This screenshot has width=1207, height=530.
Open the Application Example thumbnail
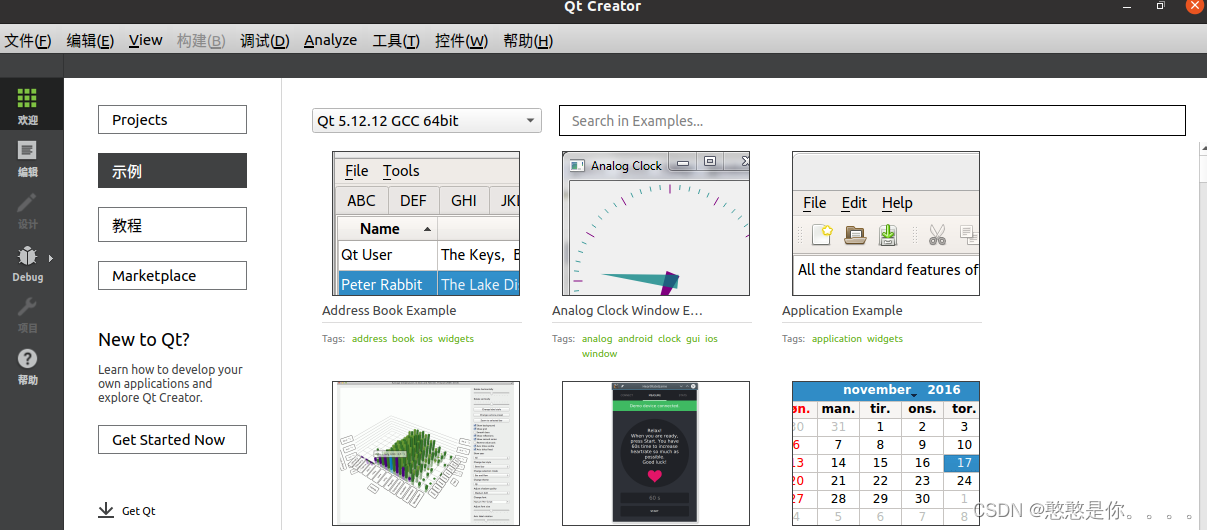[886, 224]
